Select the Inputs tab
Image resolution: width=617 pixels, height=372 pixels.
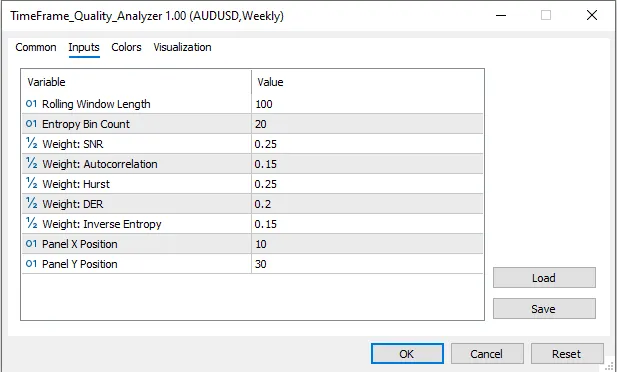pyautogui.click(x=84, y=47)
